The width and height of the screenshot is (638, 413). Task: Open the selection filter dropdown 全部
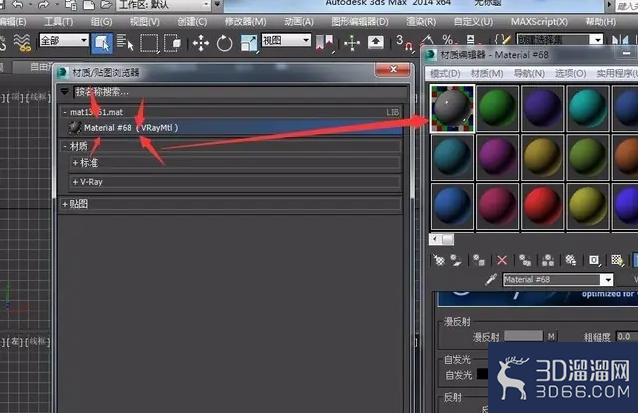[x=64, y=40]
